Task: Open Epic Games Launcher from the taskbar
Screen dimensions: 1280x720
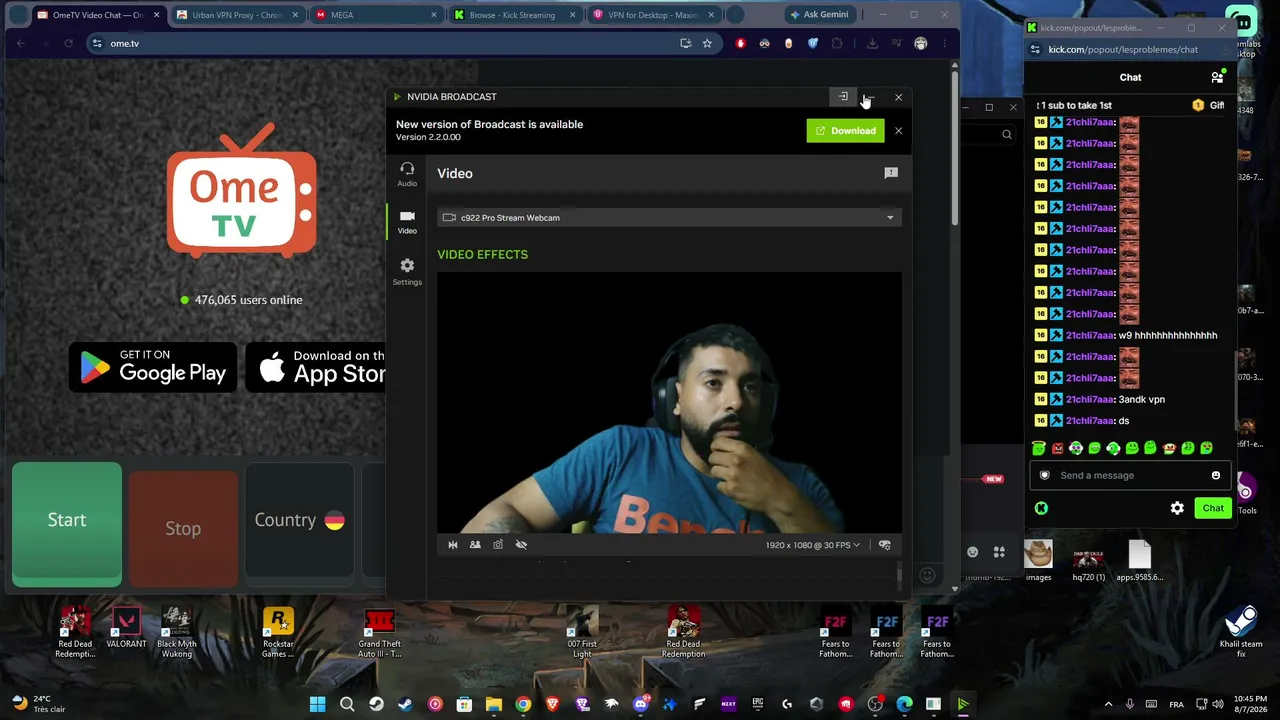Action: point(758,704)
